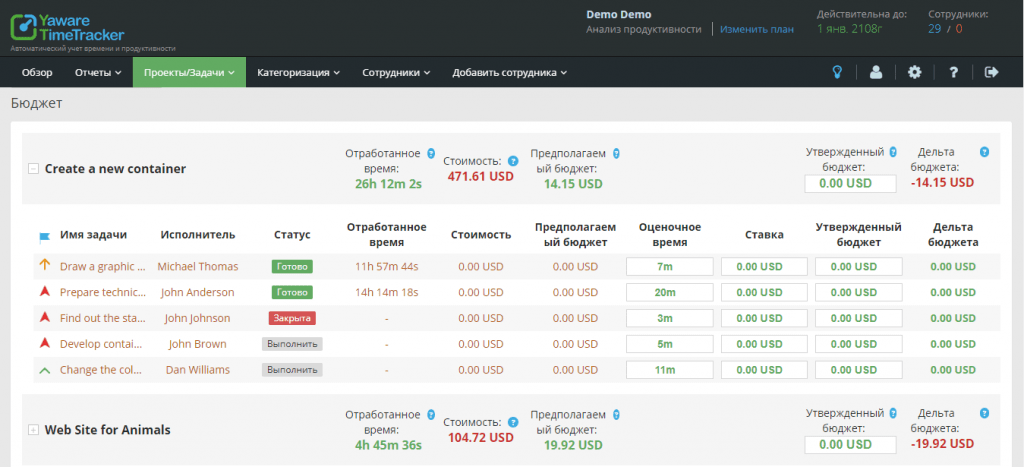The width and height of the screenshot is (1024, 467).
Task: Click executor Dan Williams
Action: [x=198, y=370]
